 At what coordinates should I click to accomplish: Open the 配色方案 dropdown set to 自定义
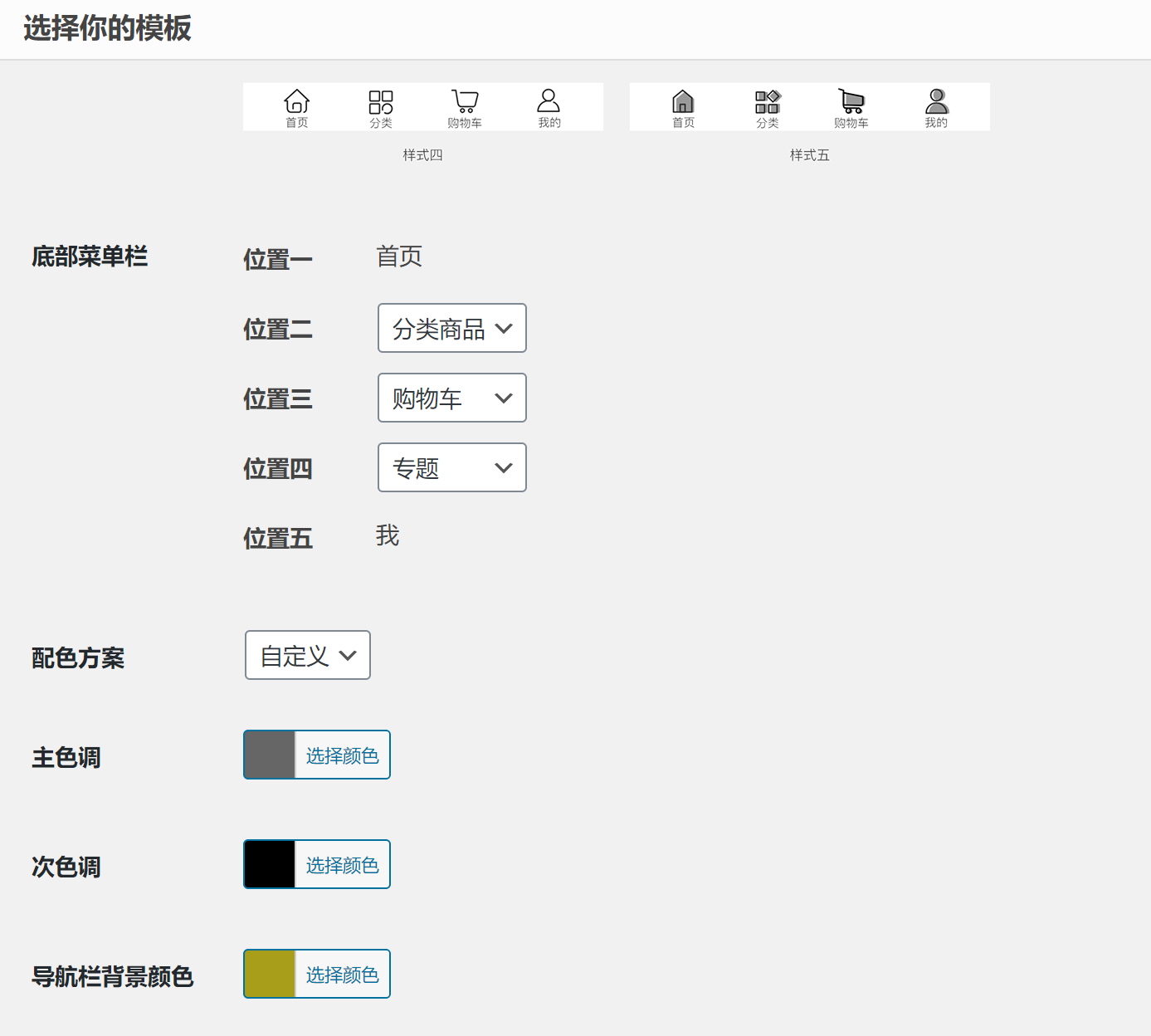pyautogui.click(x=308, y=655)
